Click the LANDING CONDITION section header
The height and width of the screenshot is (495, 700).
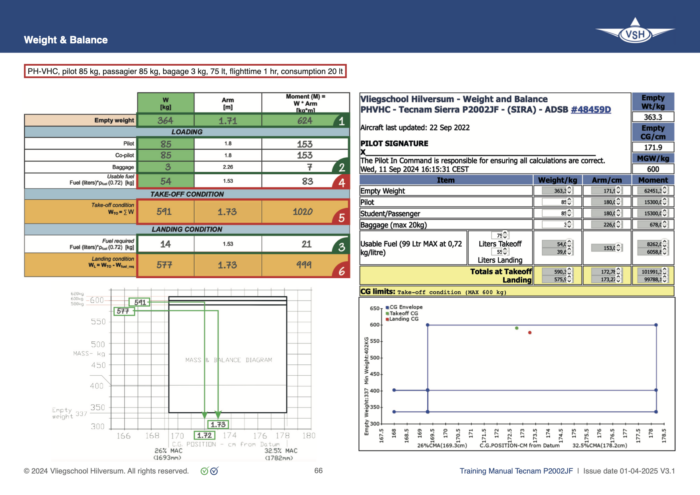(x=187, y=229)
